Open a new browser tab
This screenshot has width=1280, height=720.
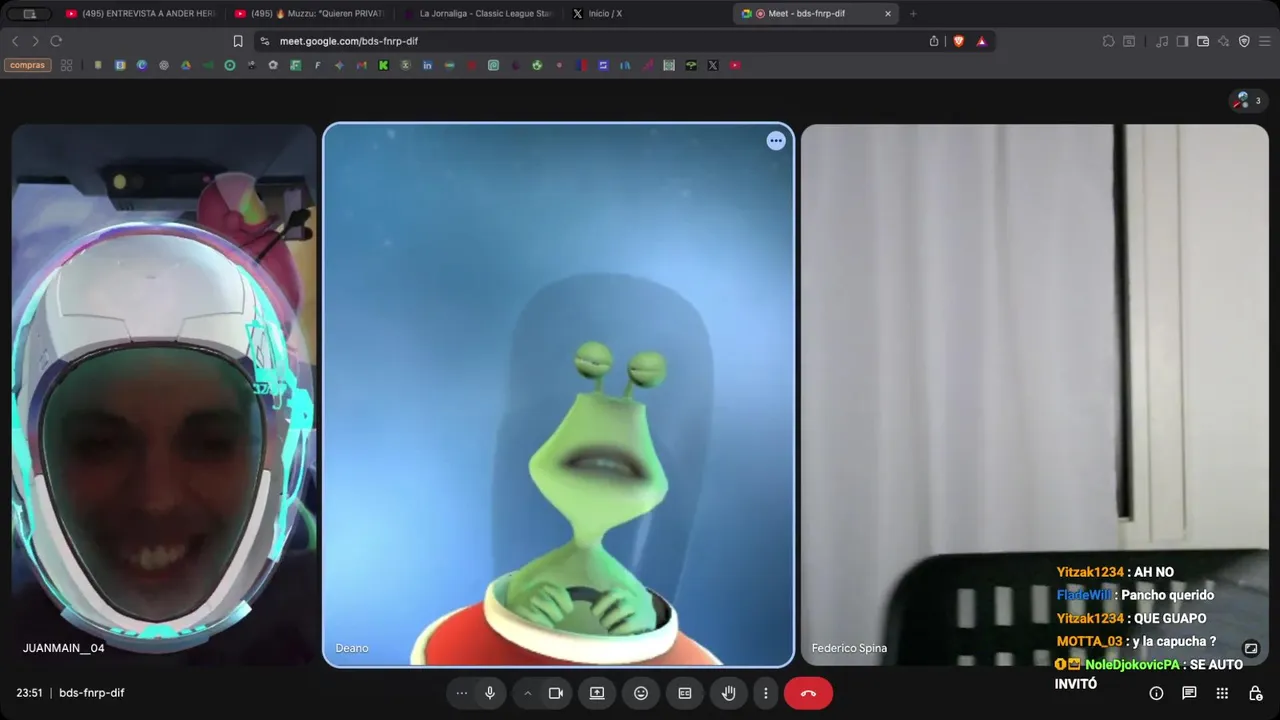pyautogui.click(x=913, y=14)
